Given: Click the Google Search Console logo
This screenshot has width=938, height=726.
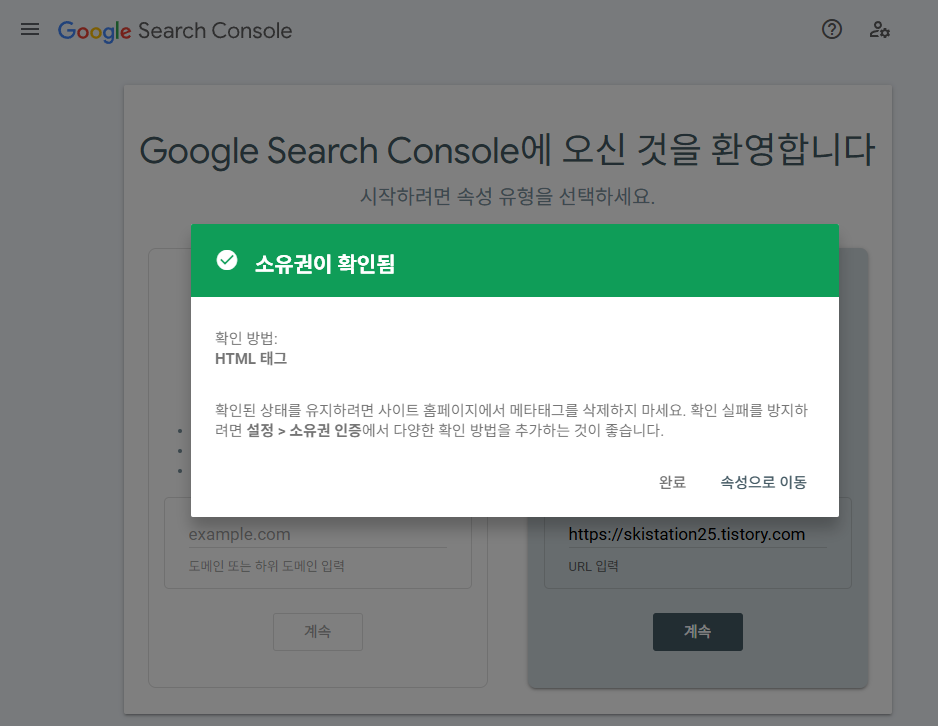Looking at the screenshot, I should click(175, 30).
